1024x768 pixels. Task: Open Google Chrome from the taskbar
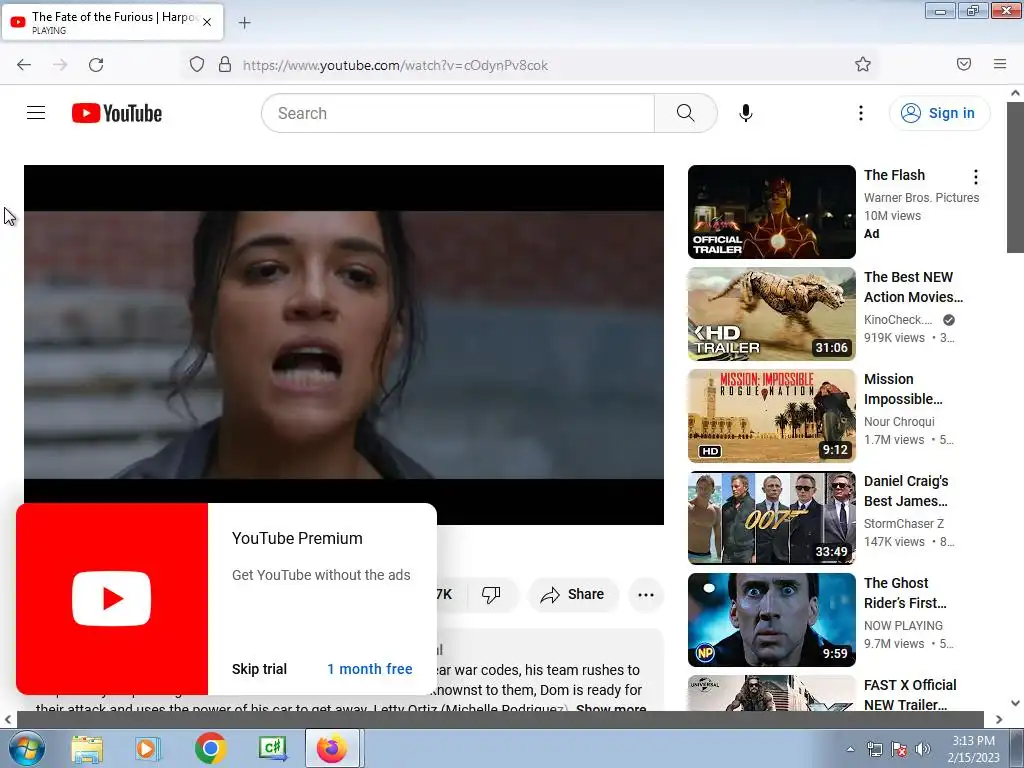pyautogui.click(x=210, y=748)
